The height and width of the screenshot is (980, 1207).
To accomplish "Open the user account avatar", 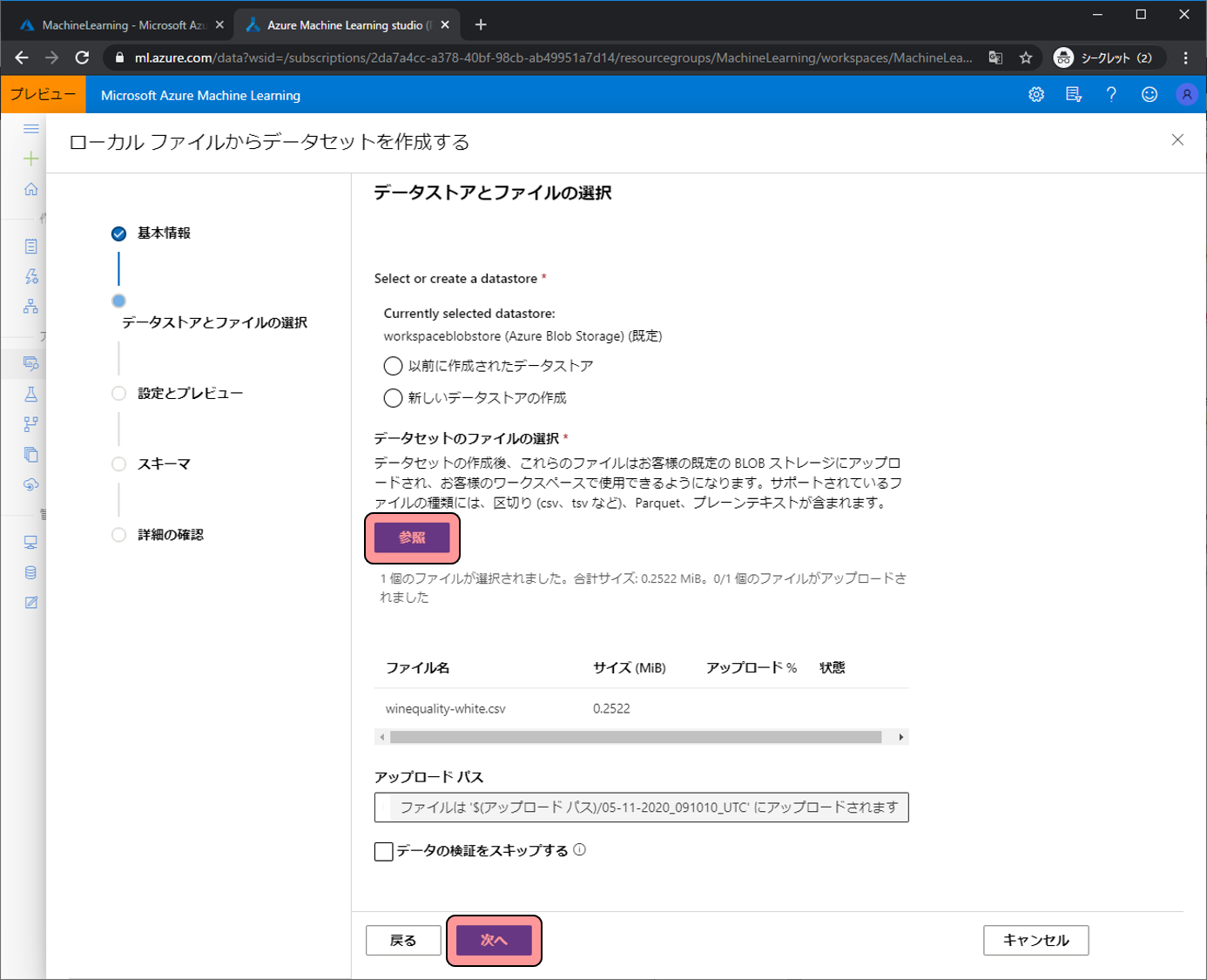I will (x=1186, y=95).
